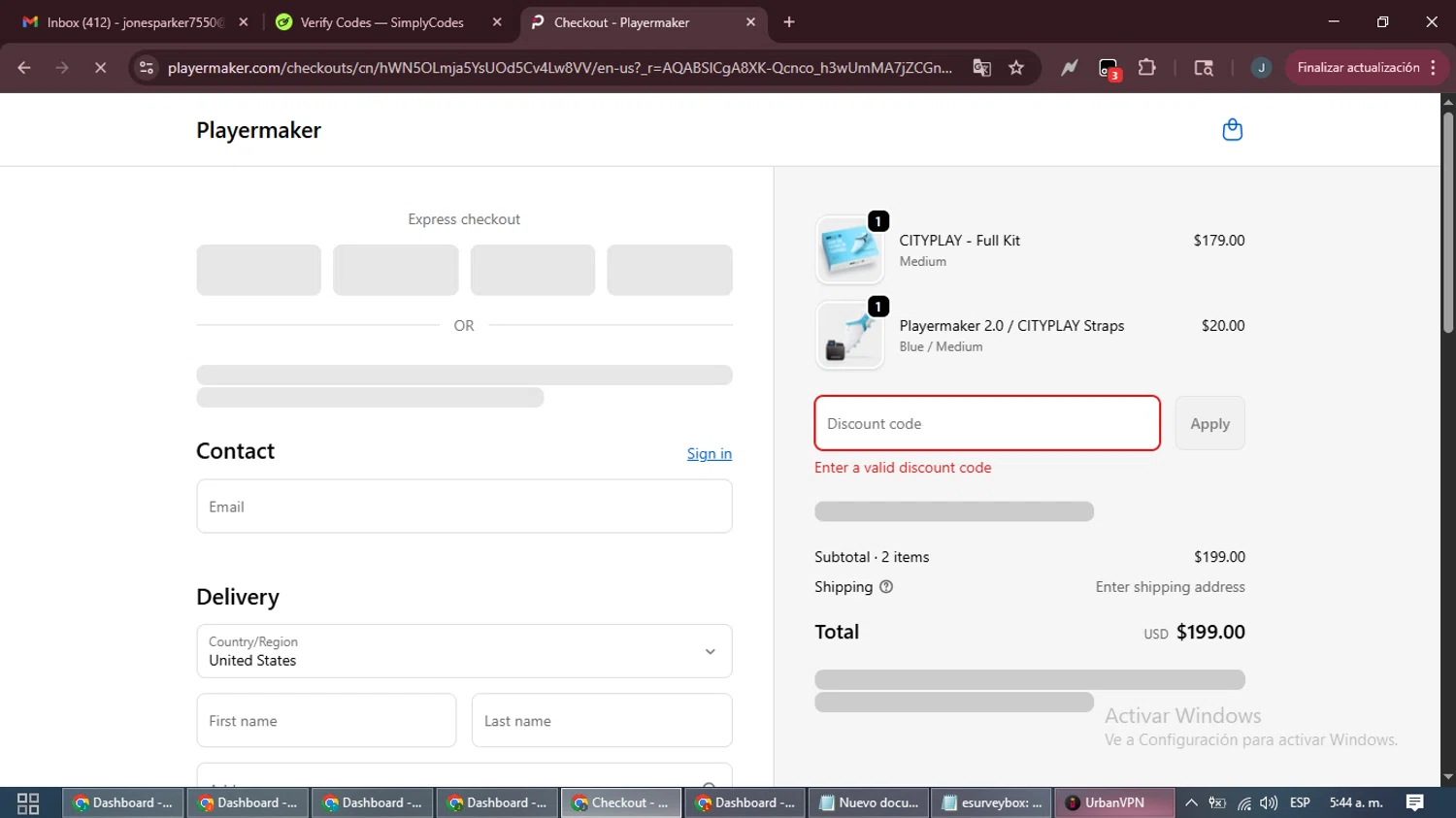The height and width of the screenshot is (818, 1456).
Task: Focus the Last name field
Action: tap(602, 720)
